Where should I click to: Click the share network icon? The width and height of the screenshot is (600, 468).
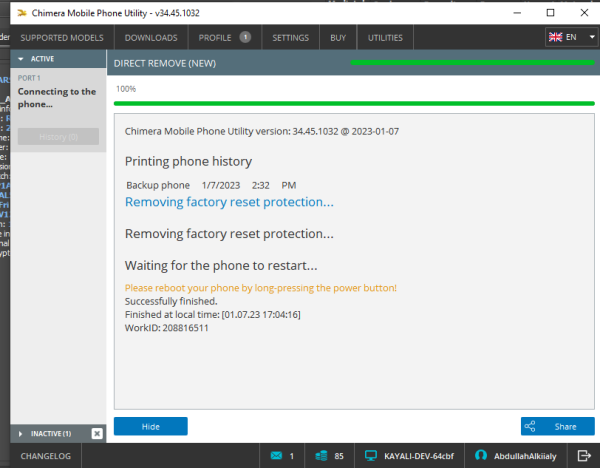tap(530, 426)
